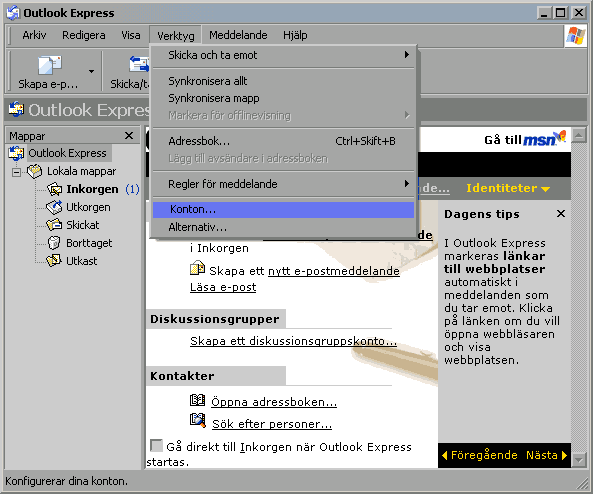Viewport: 593px width, 494px height.
Task: Open the Hjälp menu
Action: pos(295,35)
